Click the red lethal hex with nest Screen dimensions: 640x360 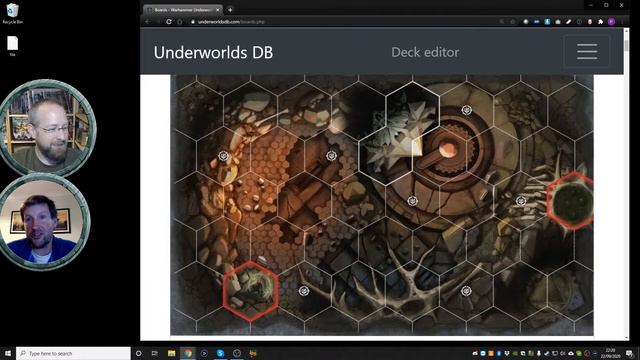[x=251, y=291]
